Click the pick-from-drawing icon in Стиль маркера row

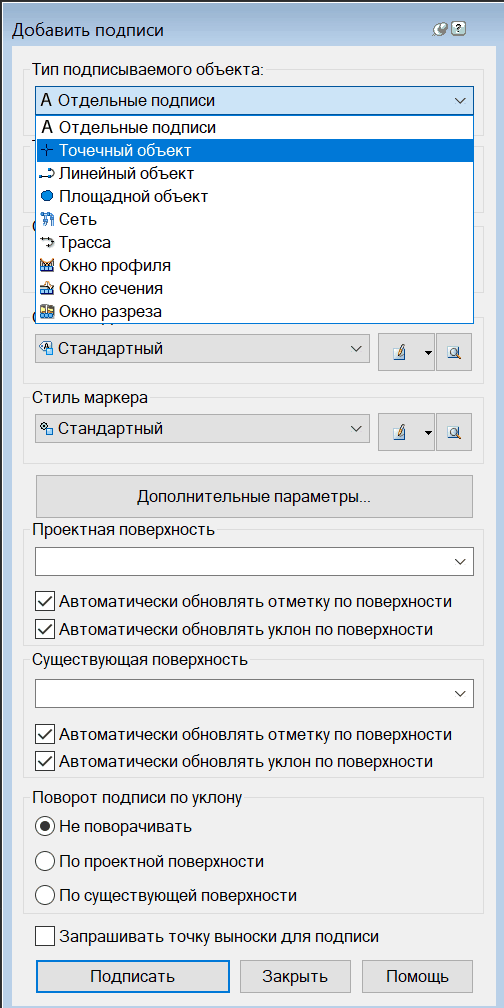454,432
